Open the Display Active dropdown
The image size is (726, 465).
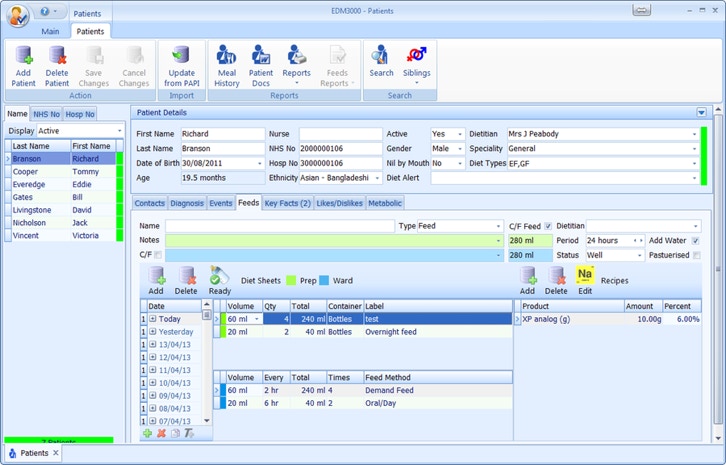tap(119, 131)
